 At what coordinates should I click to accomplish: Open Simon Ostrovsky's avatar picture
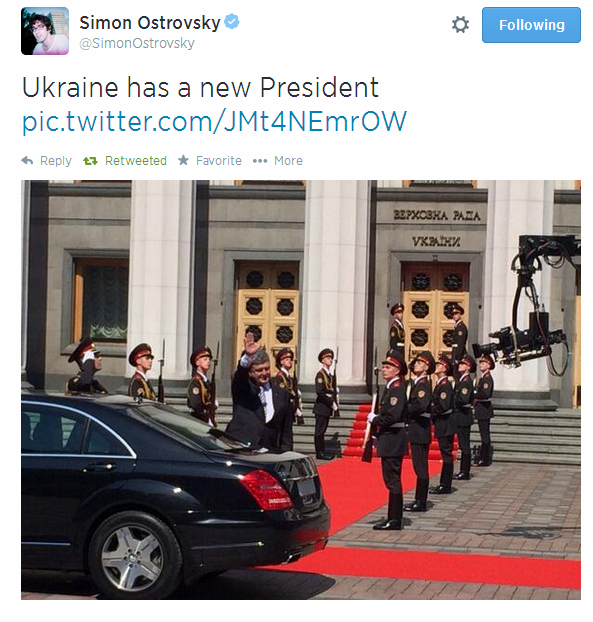point(45,31)
